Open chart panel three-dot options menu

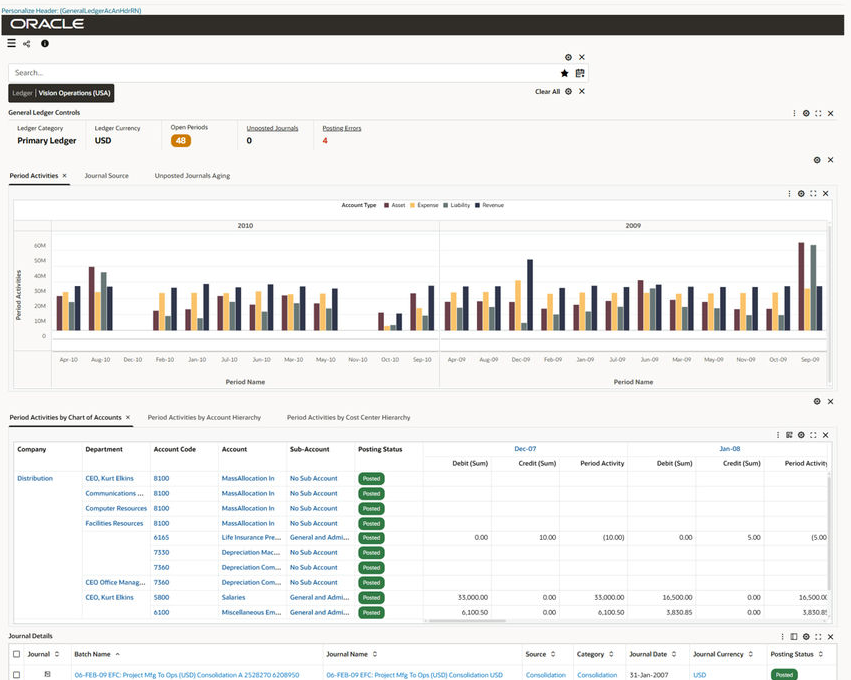(x=789, y=194)
